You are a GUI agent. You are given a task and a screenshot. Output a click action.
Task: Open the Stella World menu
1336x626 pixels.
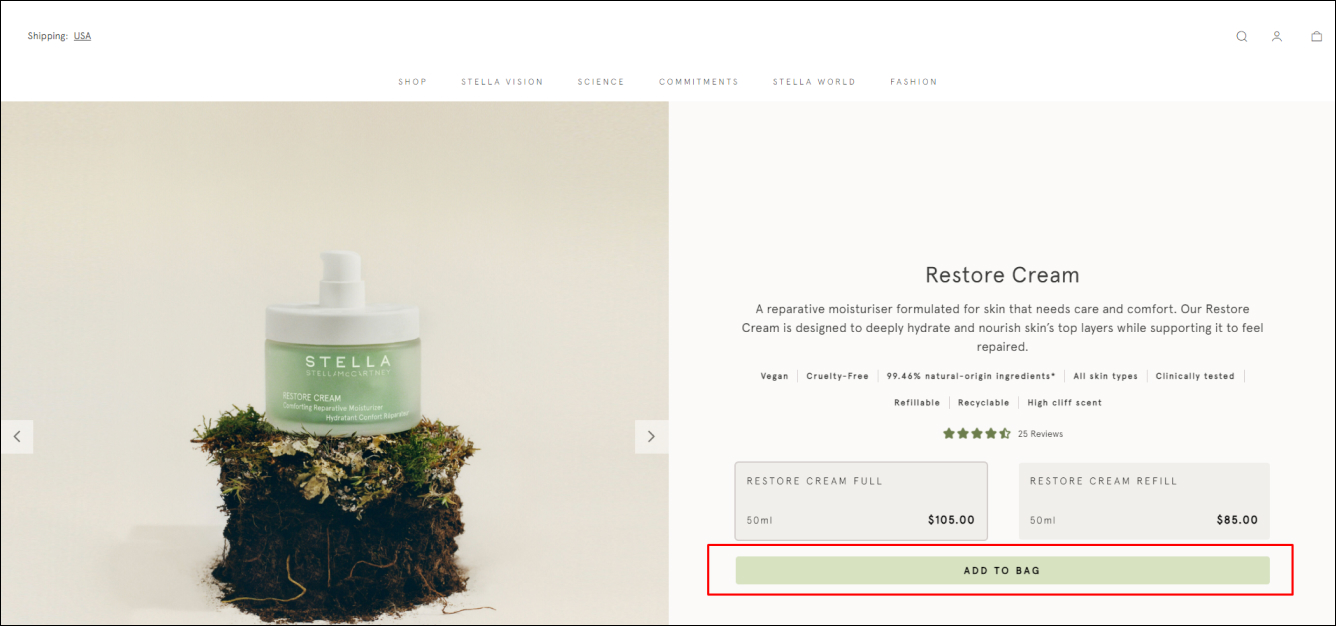coord(814,82)
